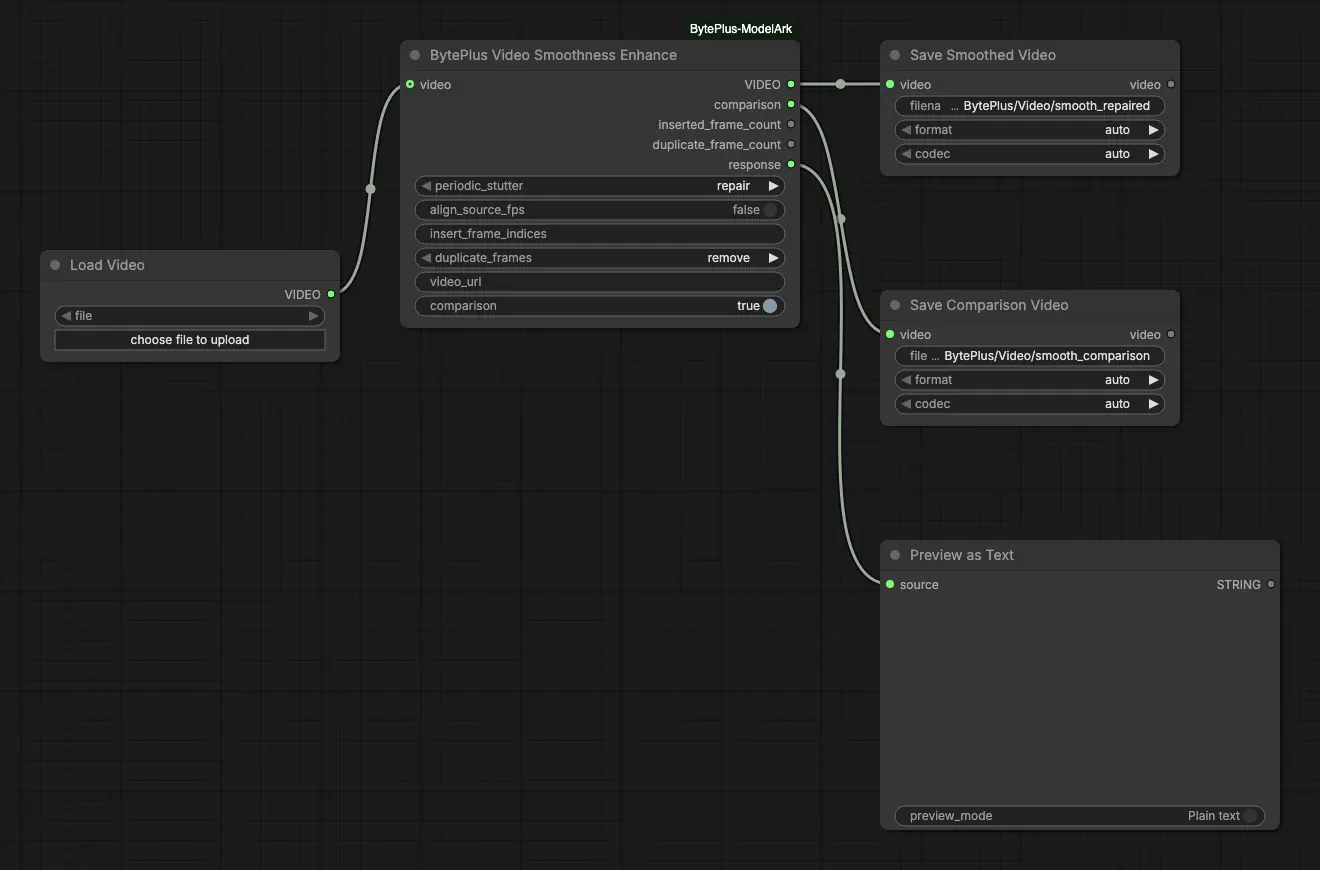Click the VIDEO output socket on BytePlus node

coord(791,84)
